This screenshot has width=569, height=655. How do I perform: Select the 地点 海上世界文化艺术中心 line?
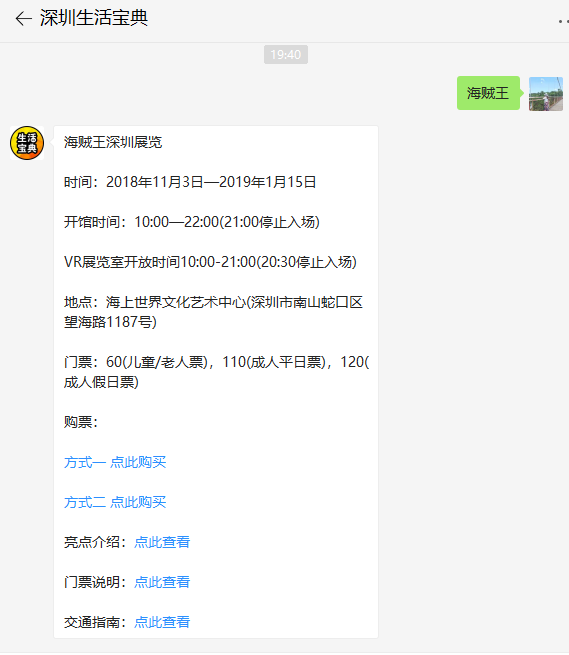213,302
